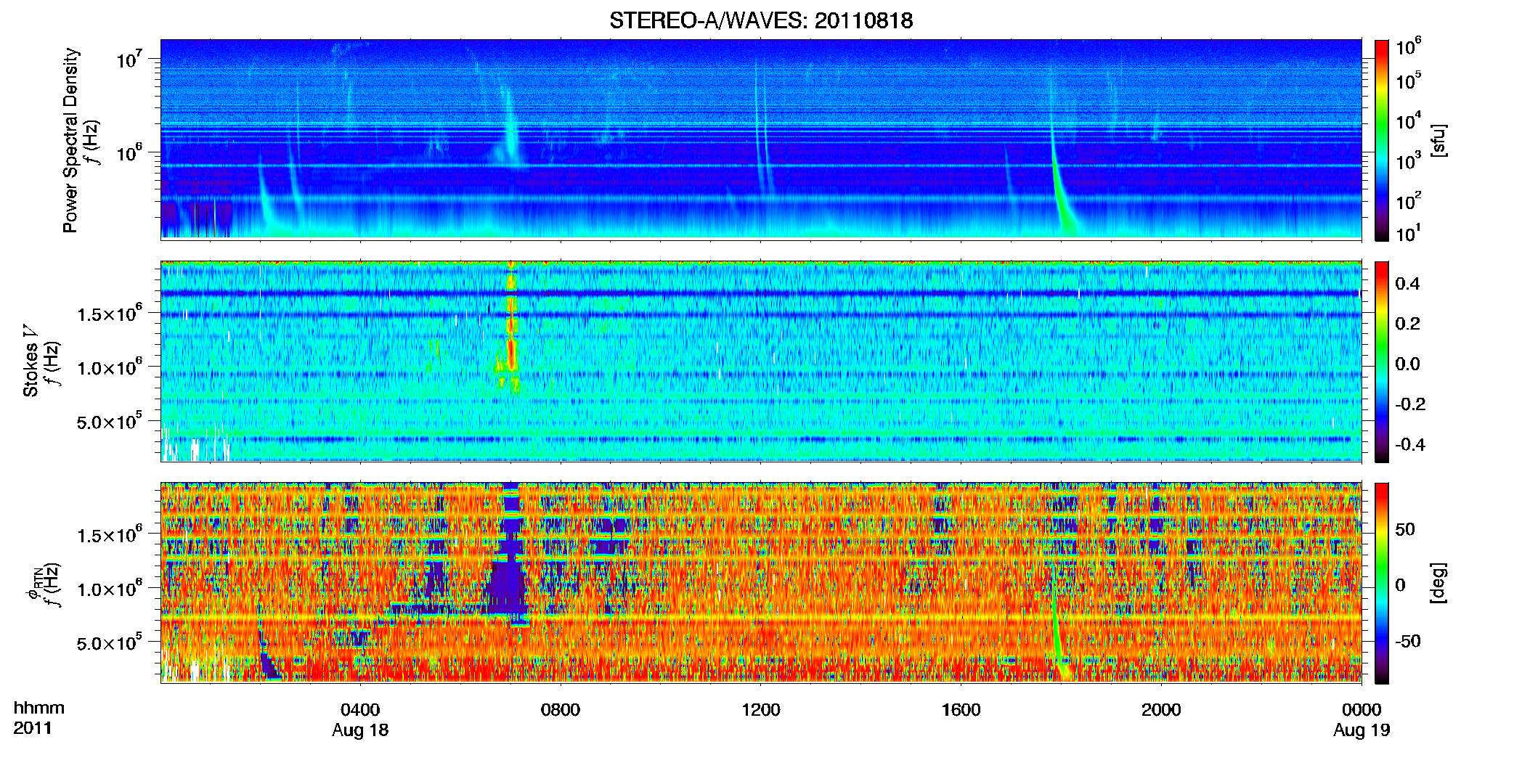
Task: Click the 10^5 label on the top color bar
Action: click(1409, 80)
